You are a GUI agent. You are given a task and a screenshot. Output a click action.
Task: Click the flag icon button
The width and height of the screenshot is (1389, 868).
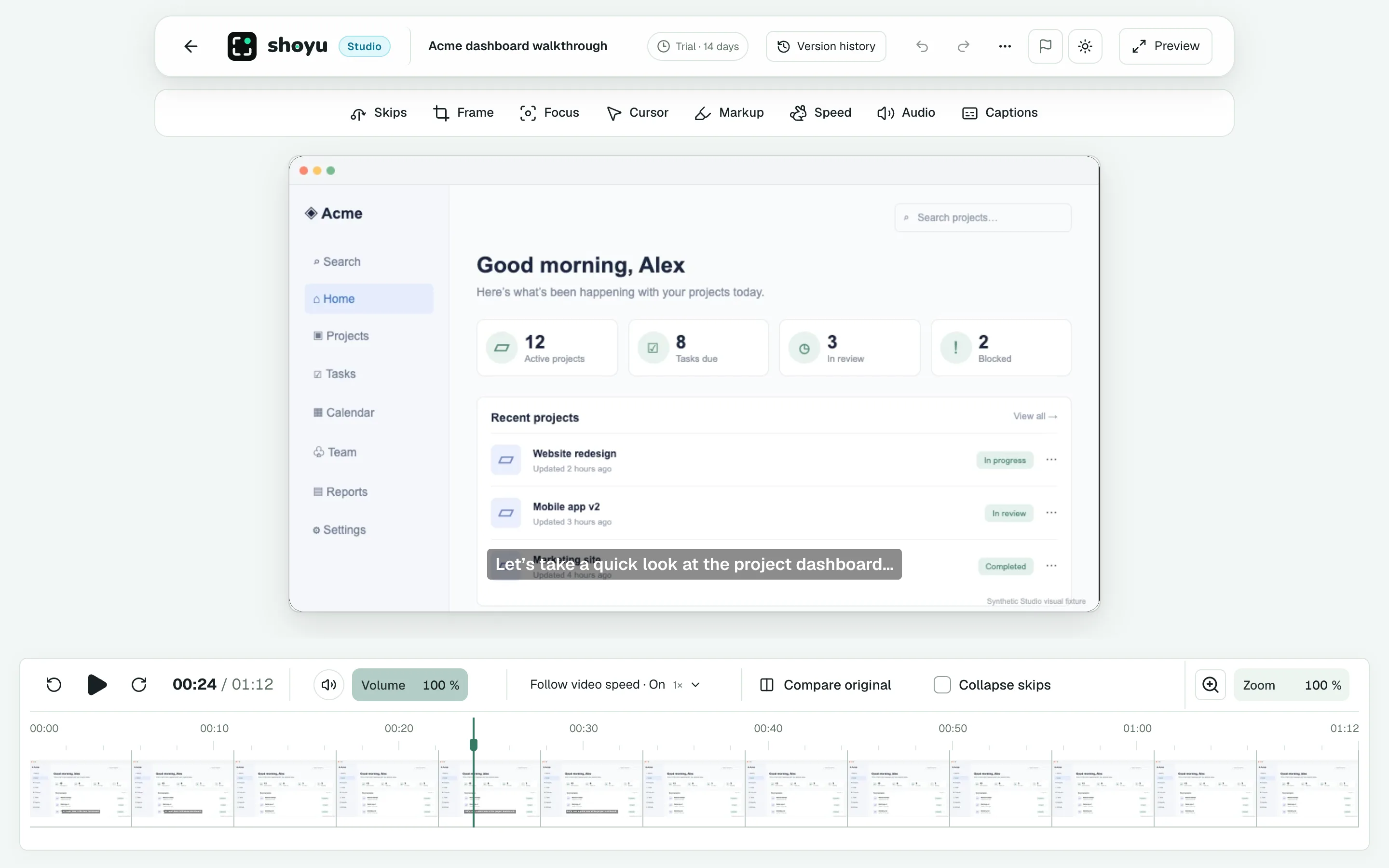(1045, 46)
